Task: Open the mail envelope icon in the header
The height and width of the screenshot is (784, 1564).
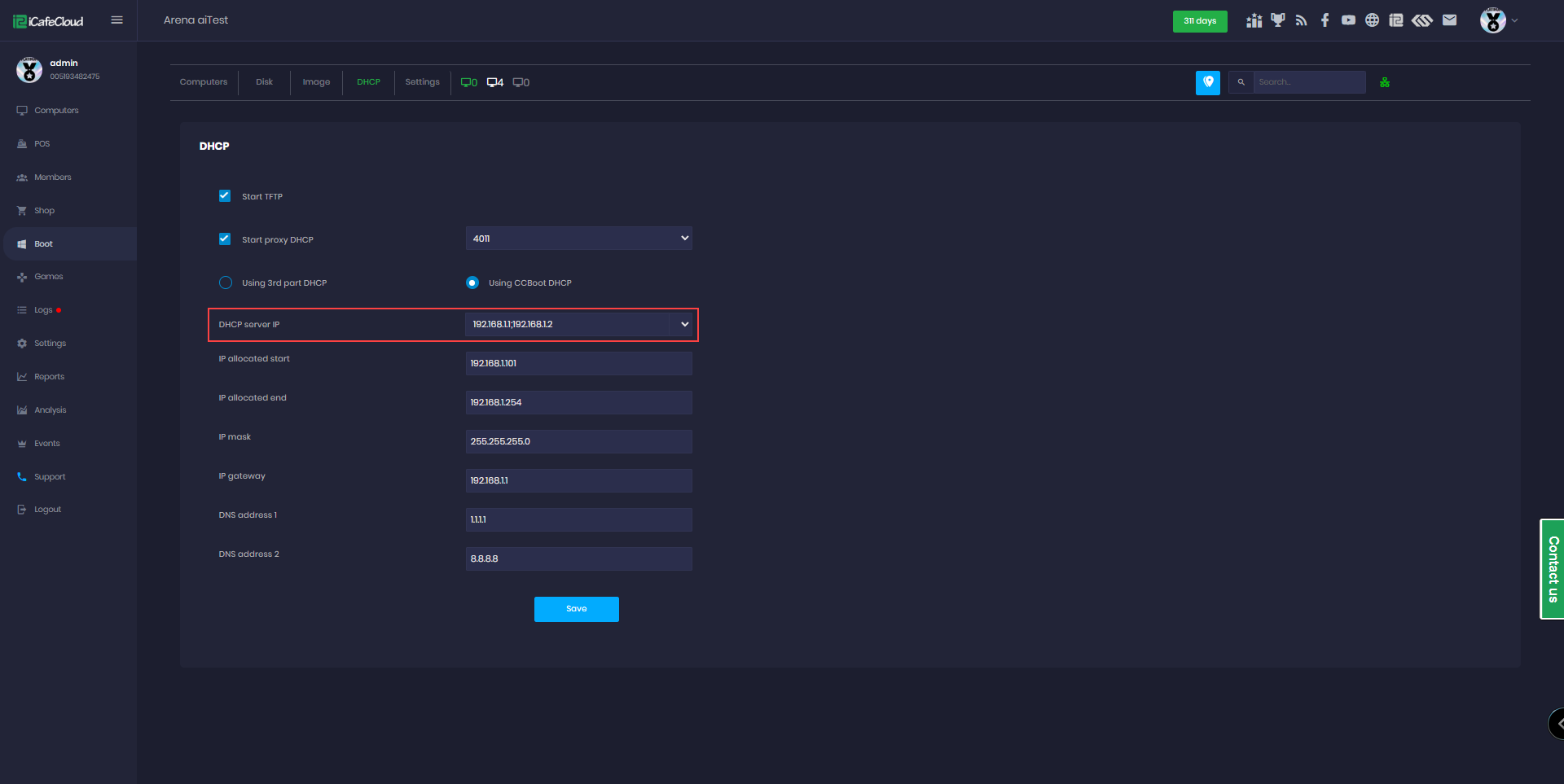Action: click(x=1450, y=20)
